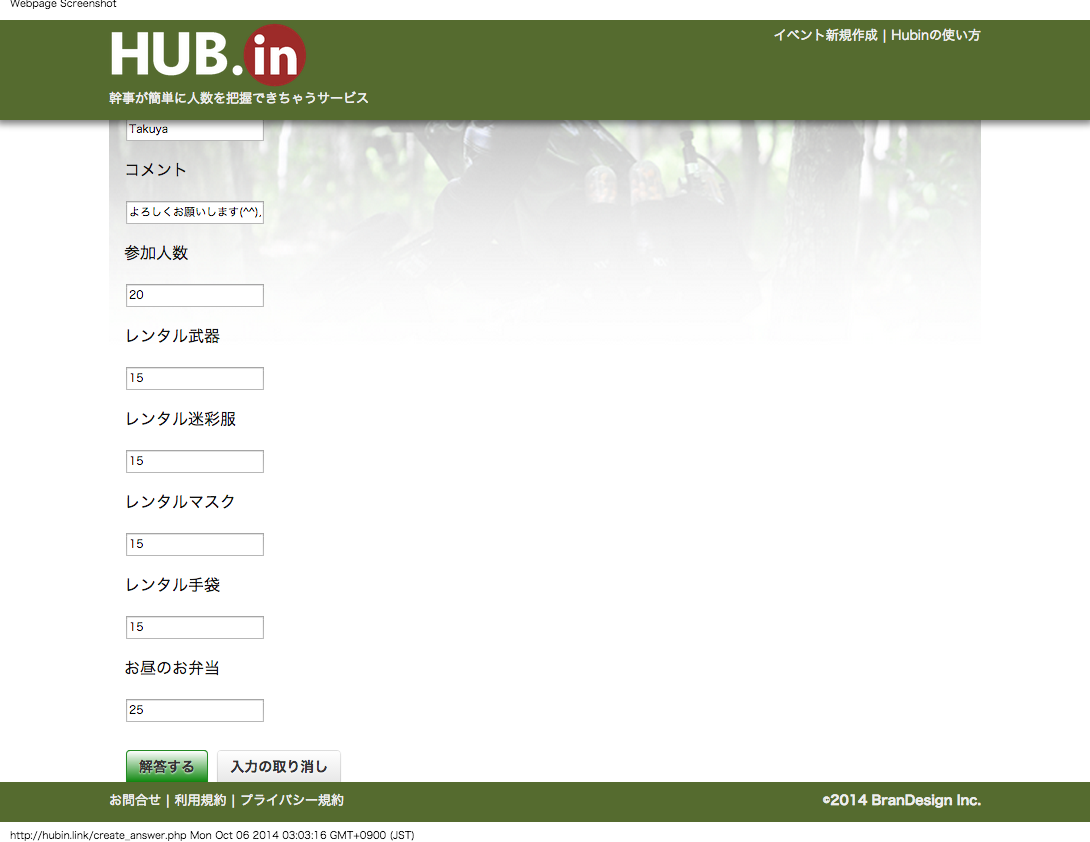Click the HUB.in logo
This screenshot has width=1090, height=842.
[208, 55]
